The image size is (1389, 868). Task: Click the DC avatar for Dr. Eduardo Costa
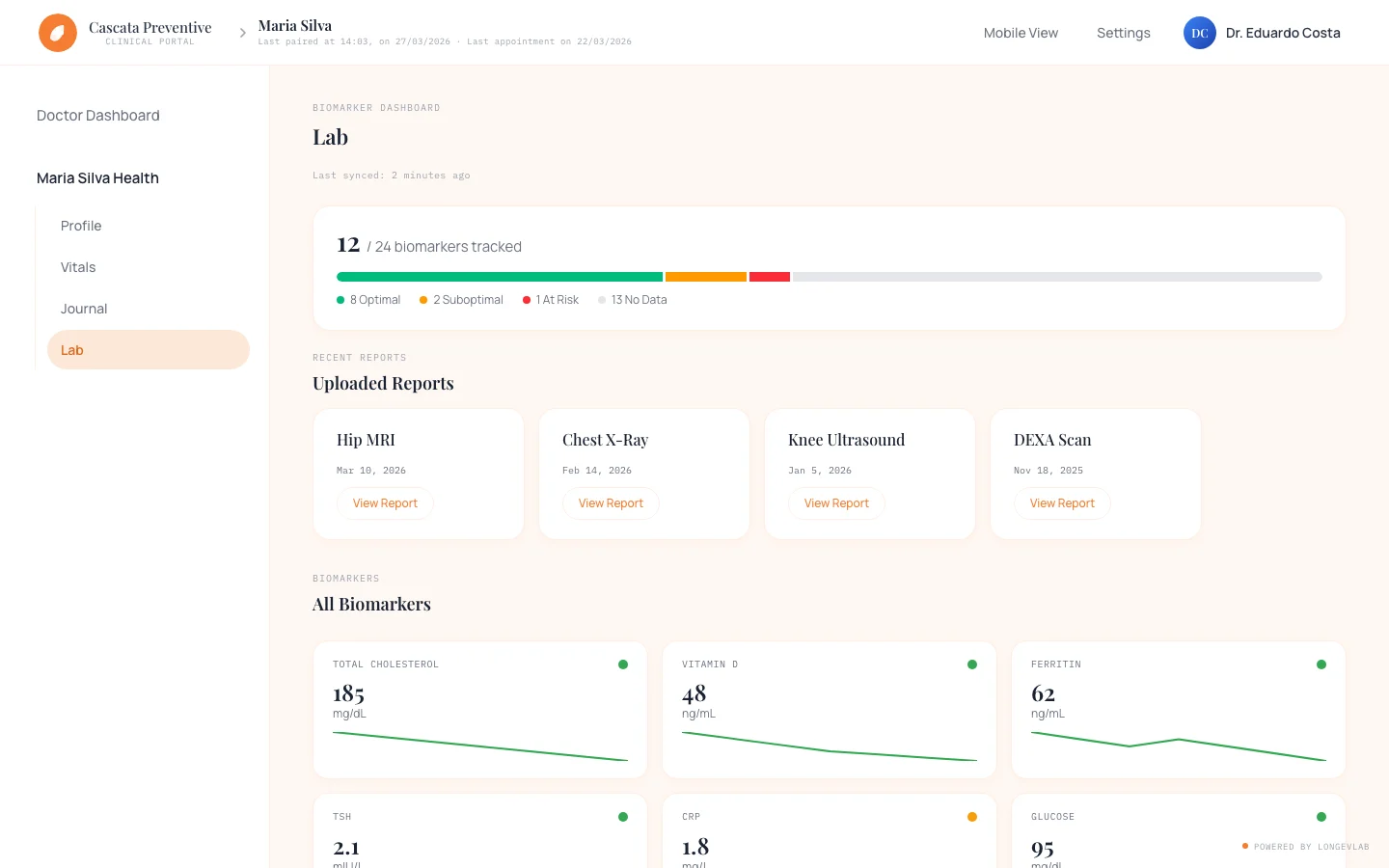tap(1200, 33)
